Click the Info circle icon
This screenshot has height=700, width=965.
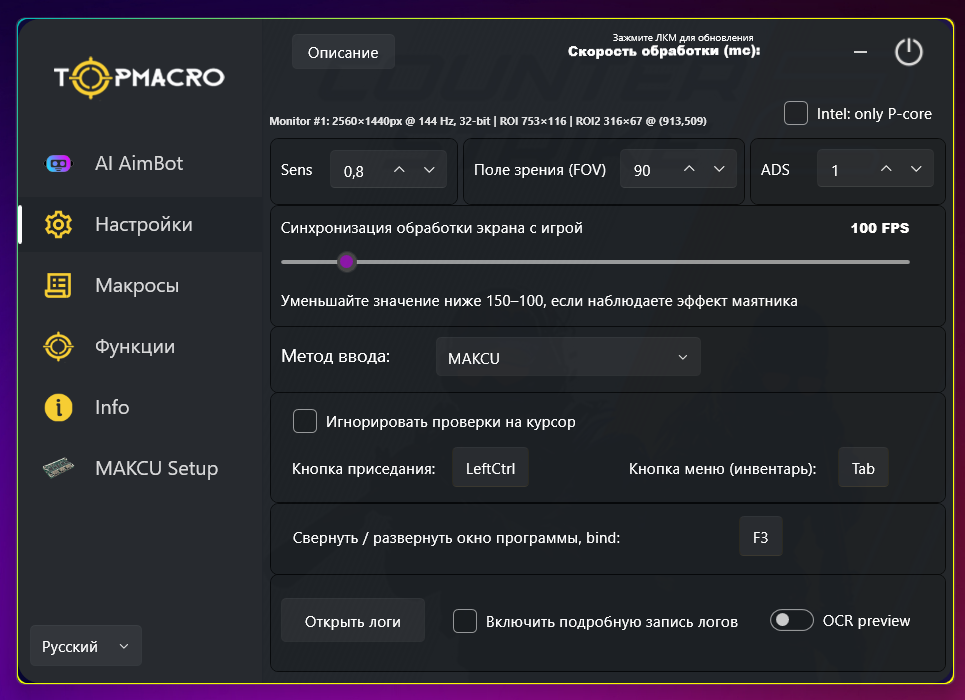click(59, 408)
